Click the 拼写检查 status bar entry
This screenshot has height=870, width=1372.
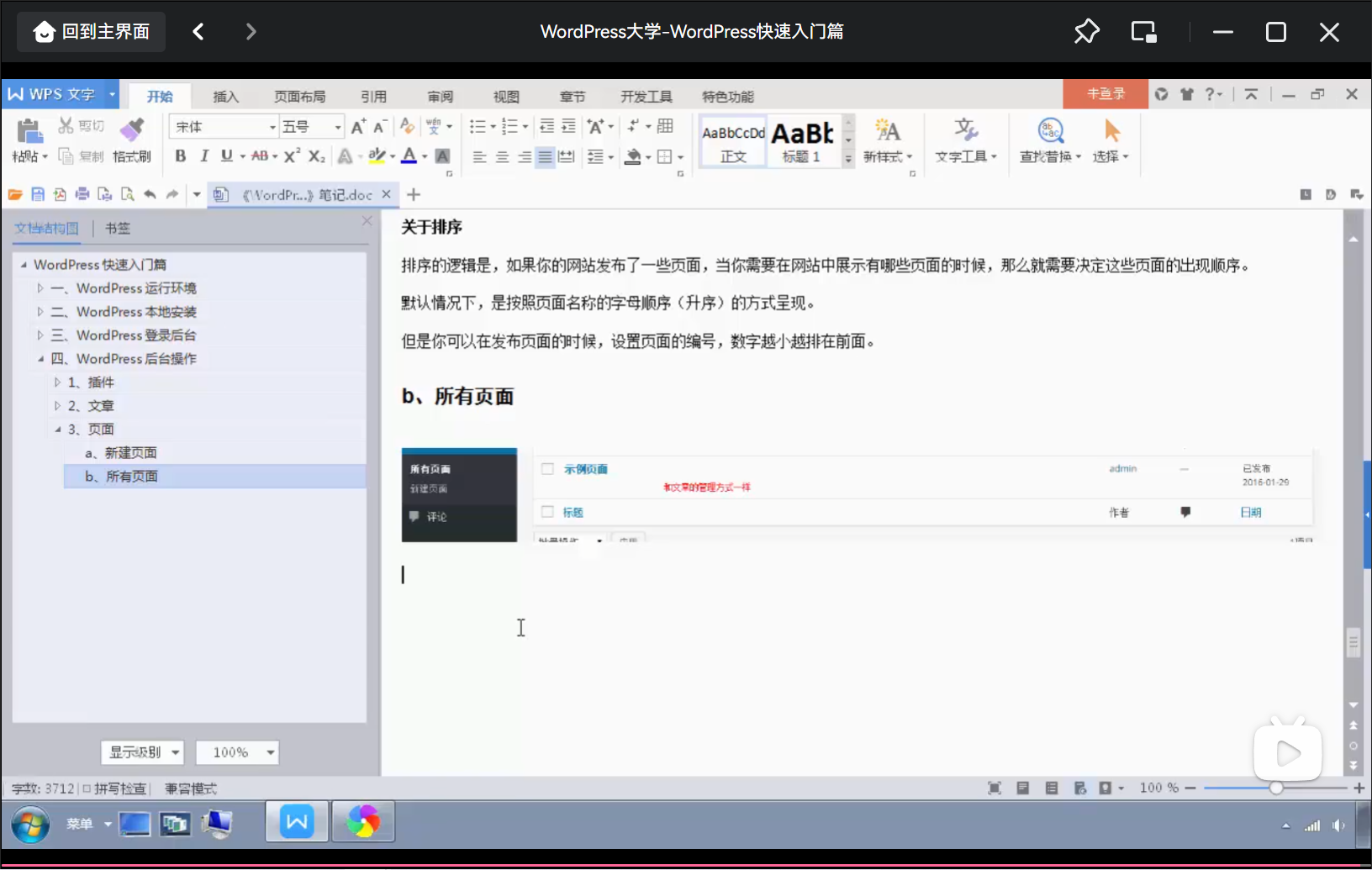coord(114,788)
